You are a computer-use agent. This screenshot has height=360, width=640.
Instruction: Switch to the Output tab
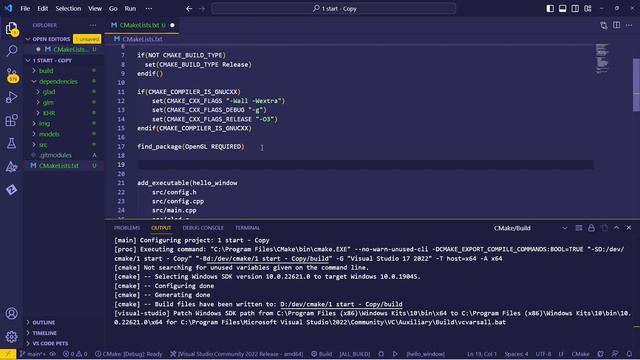pos(161,228)
